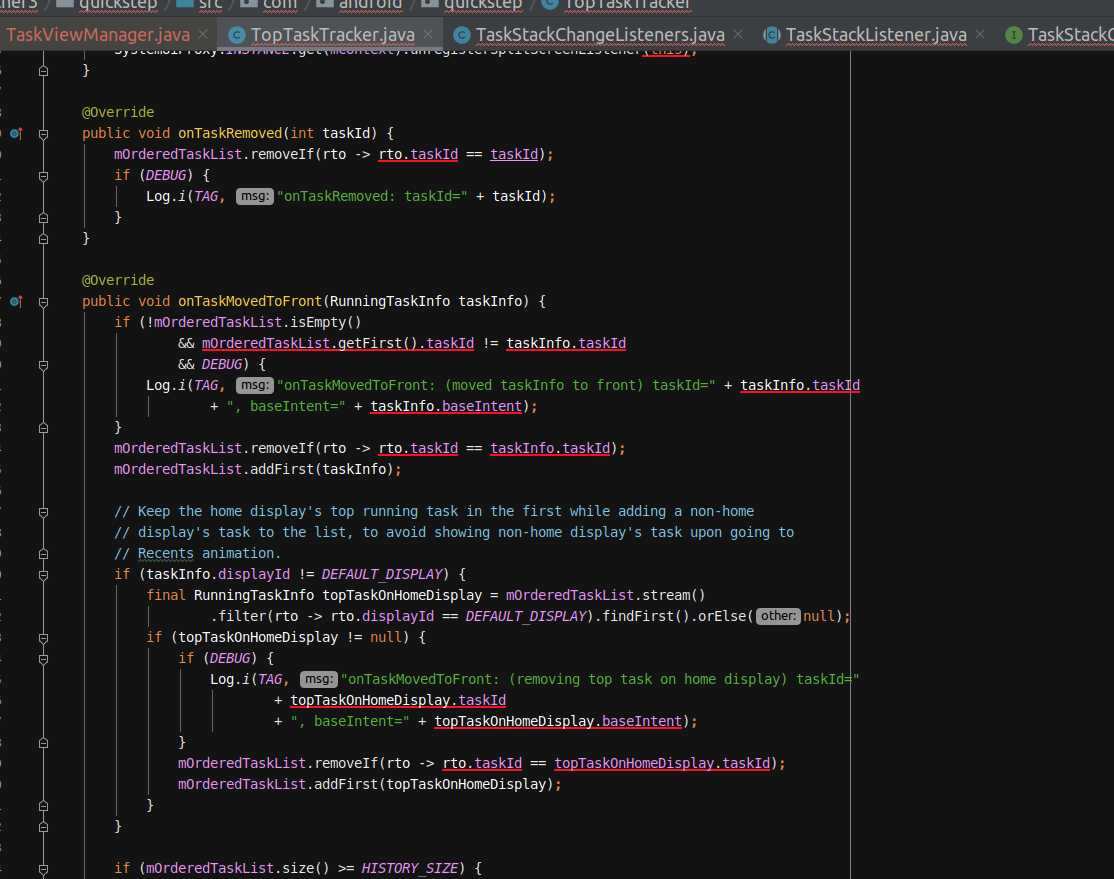Click the @Override annotation above onTaskRemoved
The image size is (1114, 879).
[118, 112]
